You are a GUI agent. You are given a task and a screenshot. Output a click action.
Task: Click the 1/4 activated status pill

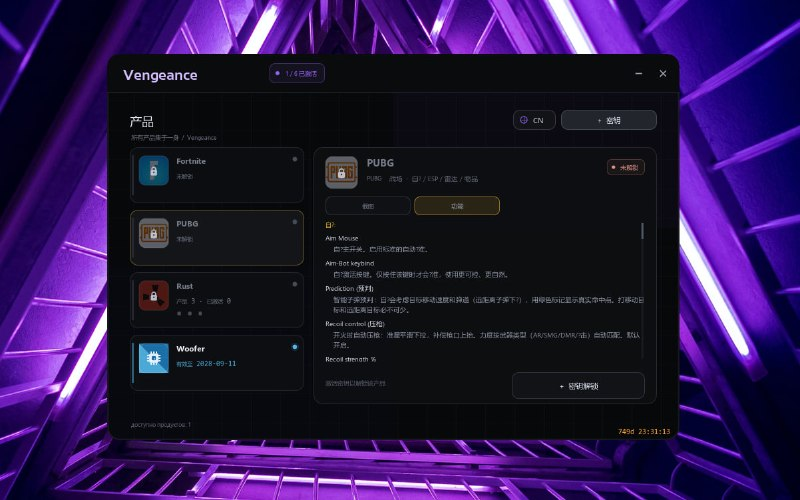pyautogui.click(x=297, y=73)
